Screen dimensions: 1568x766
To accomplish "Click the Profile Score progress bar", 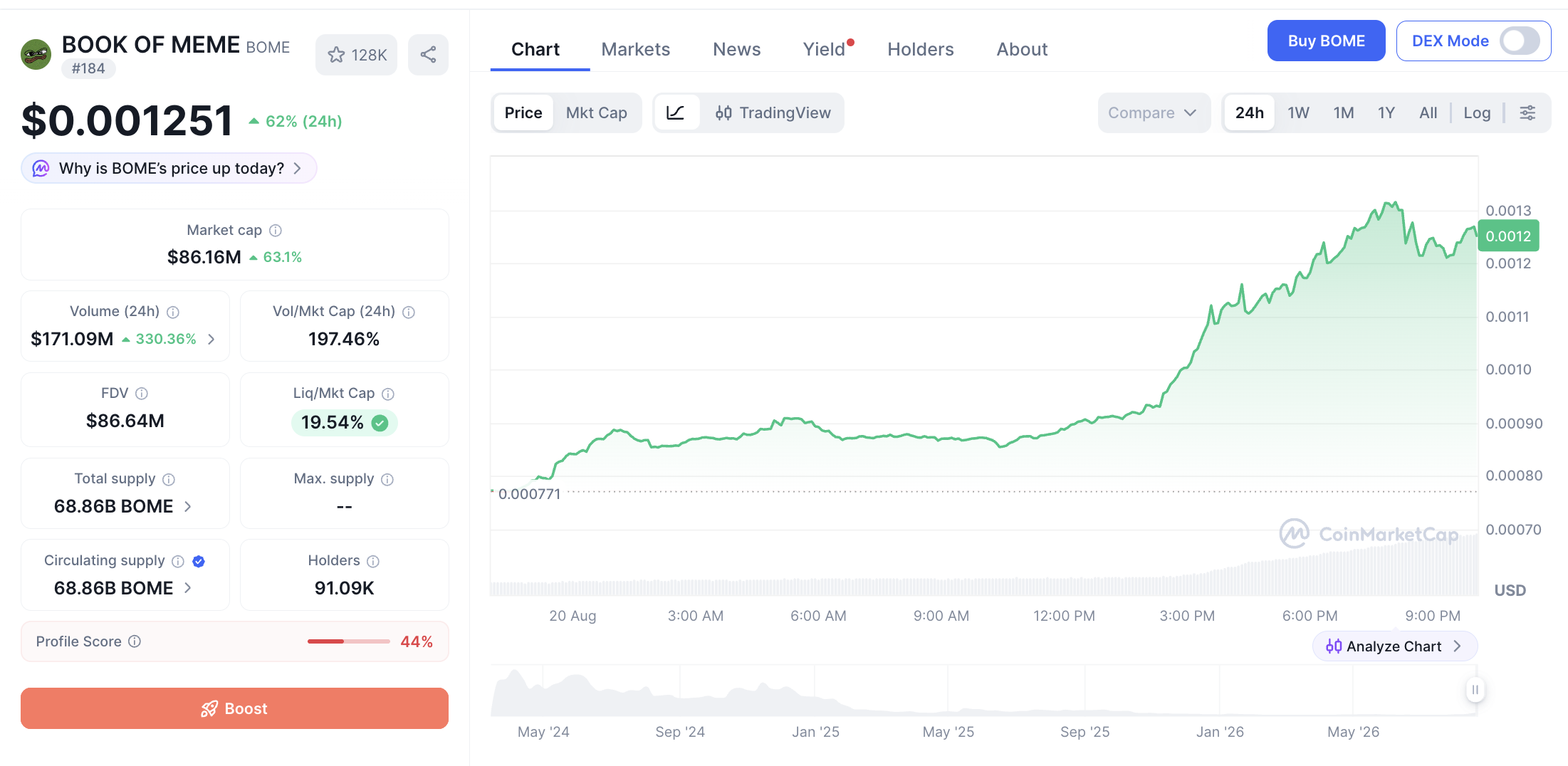I will (x=349, y=641).
